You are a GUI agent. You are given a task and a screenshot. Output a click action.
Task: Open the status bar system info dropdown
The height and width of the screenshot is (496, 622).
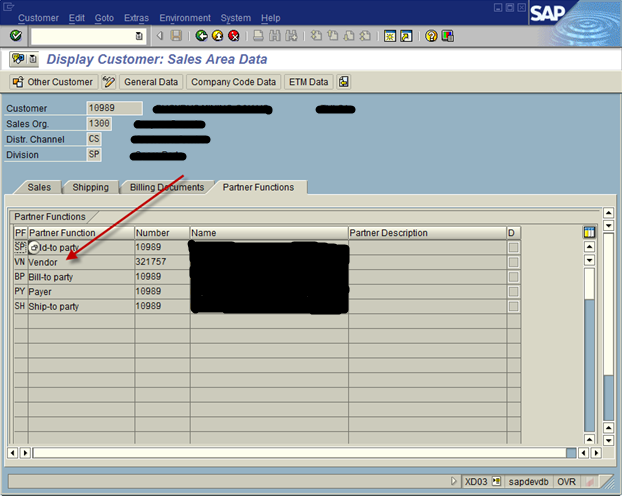[x=496, y=481]
